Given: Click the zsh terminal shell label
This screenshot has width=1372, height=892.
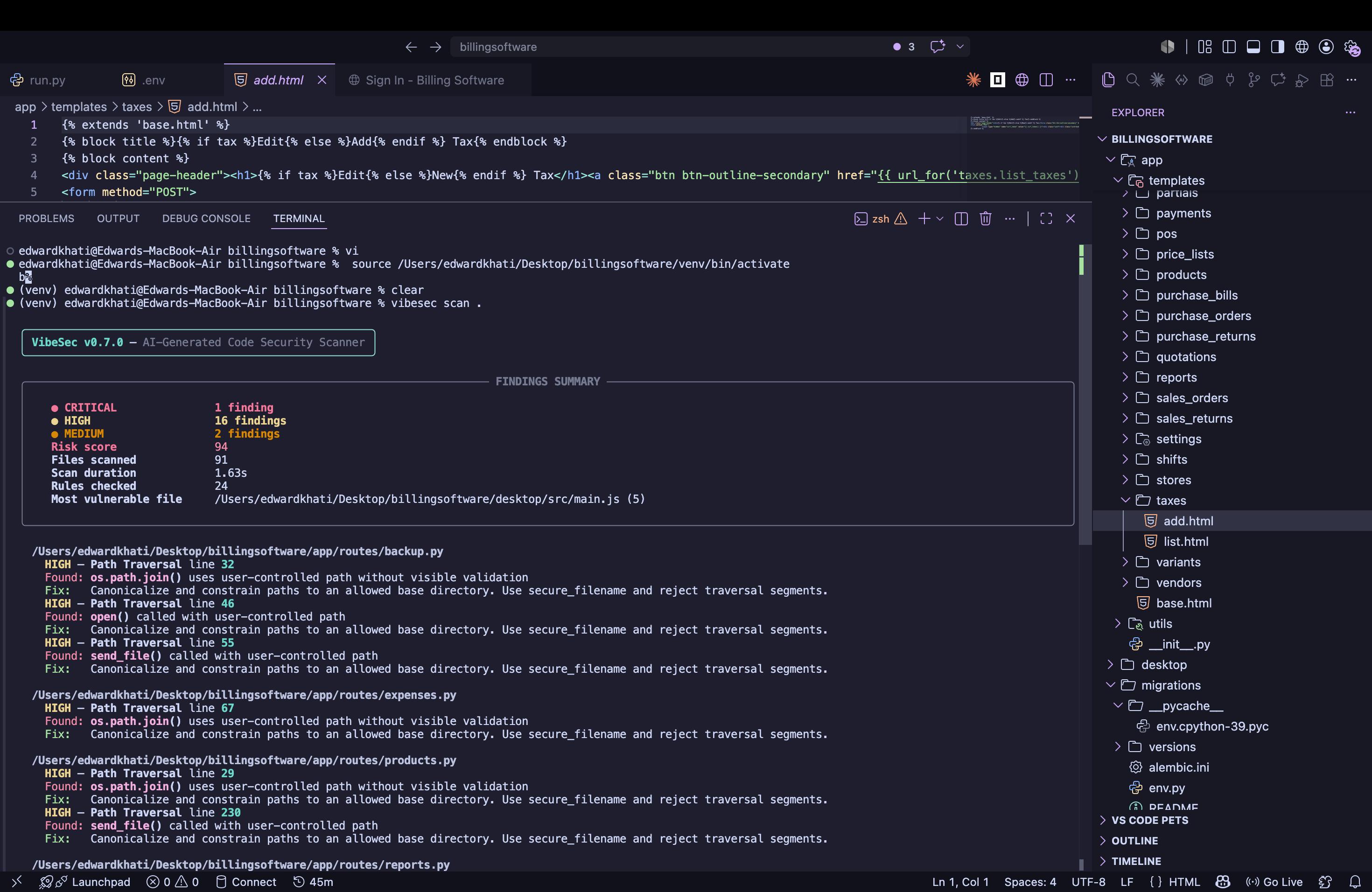Looking at the screenshot, I should pos(880,218).
